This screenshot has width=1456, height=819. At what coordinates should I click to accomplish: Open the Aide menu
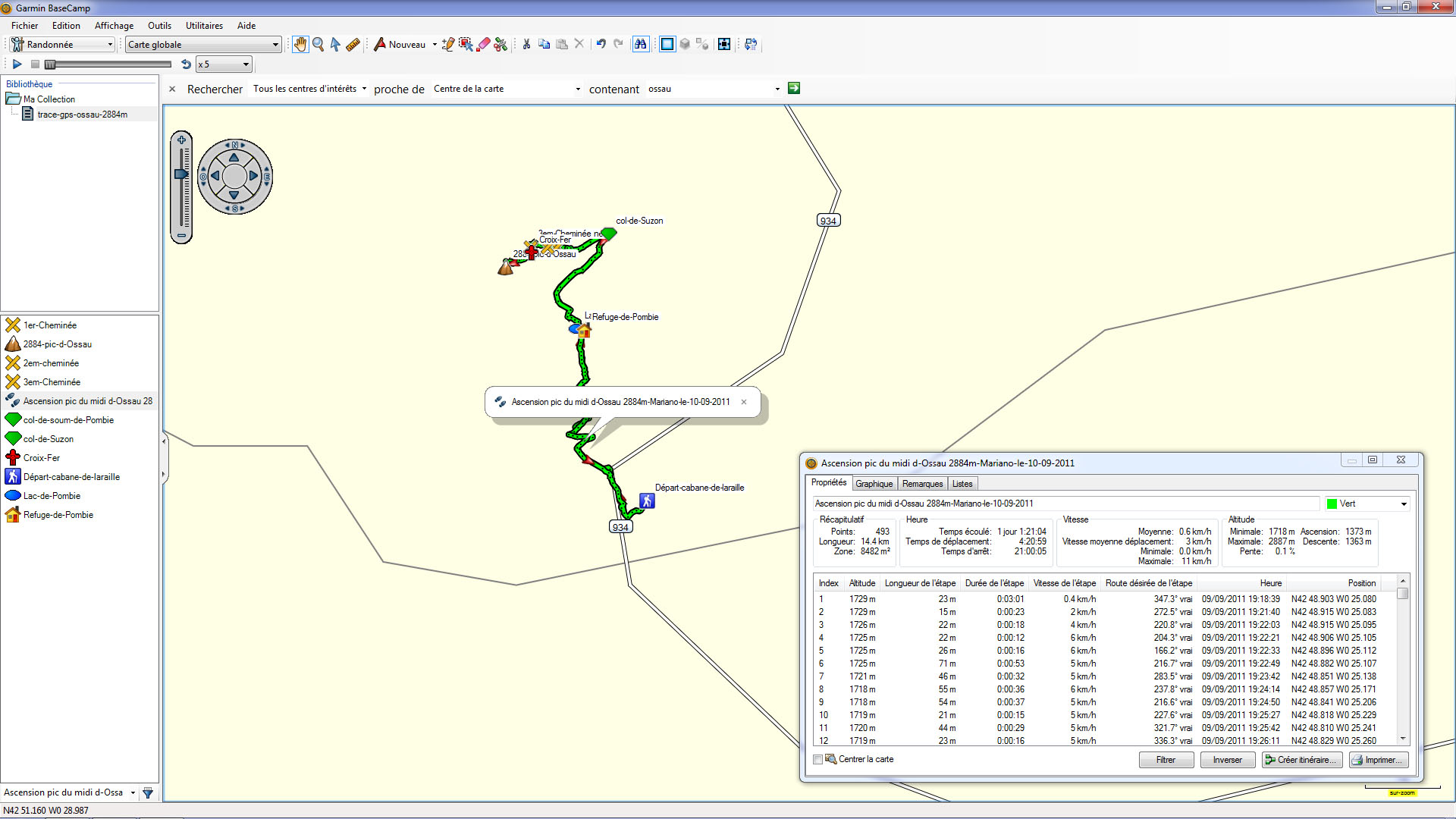pyautogui.click(x=246, y=25)
